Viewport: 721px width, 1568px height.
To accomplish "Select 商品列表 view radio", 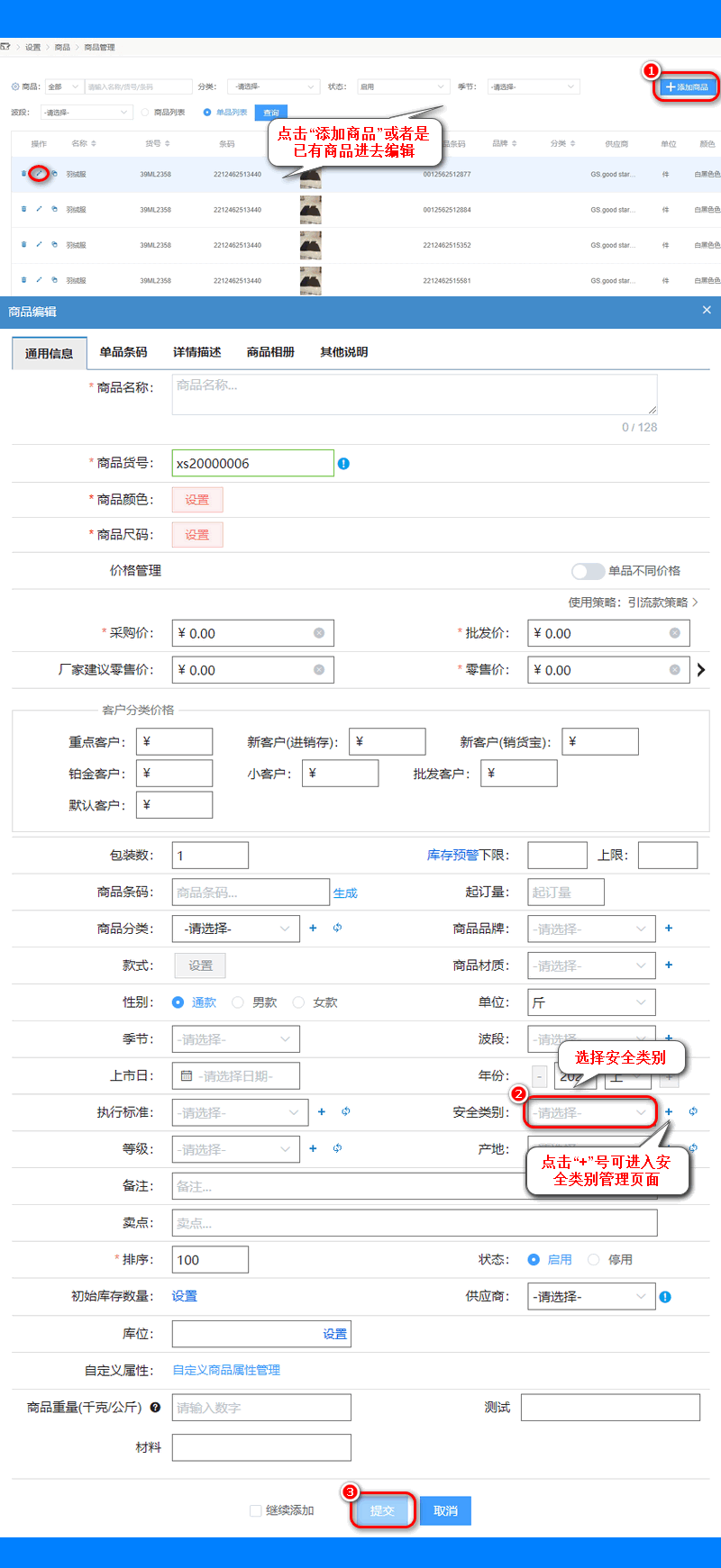I will (145, 113).
